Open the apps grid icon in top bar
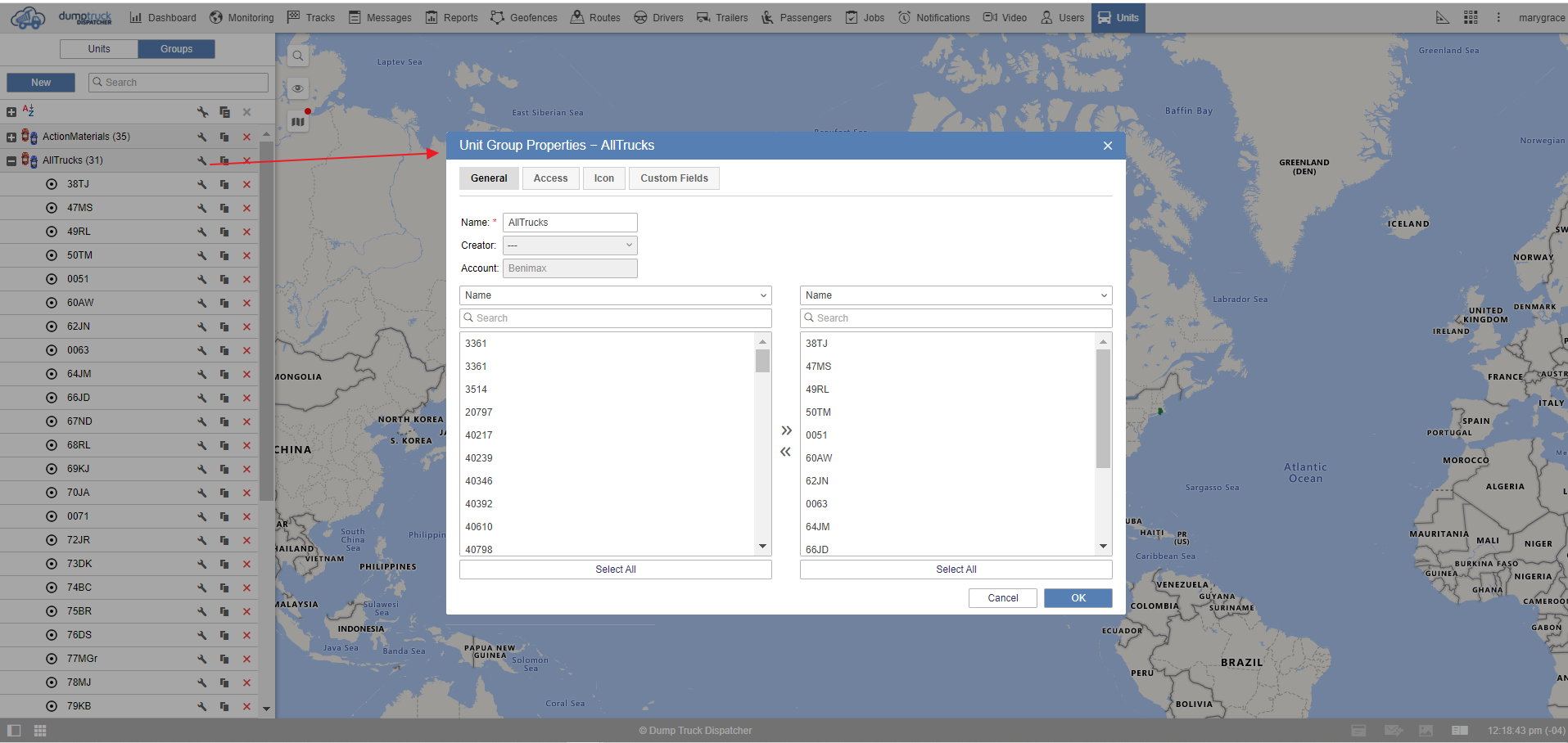Image resolution: width=1568 pixels, height=743 pixels. coord(1471,17)
